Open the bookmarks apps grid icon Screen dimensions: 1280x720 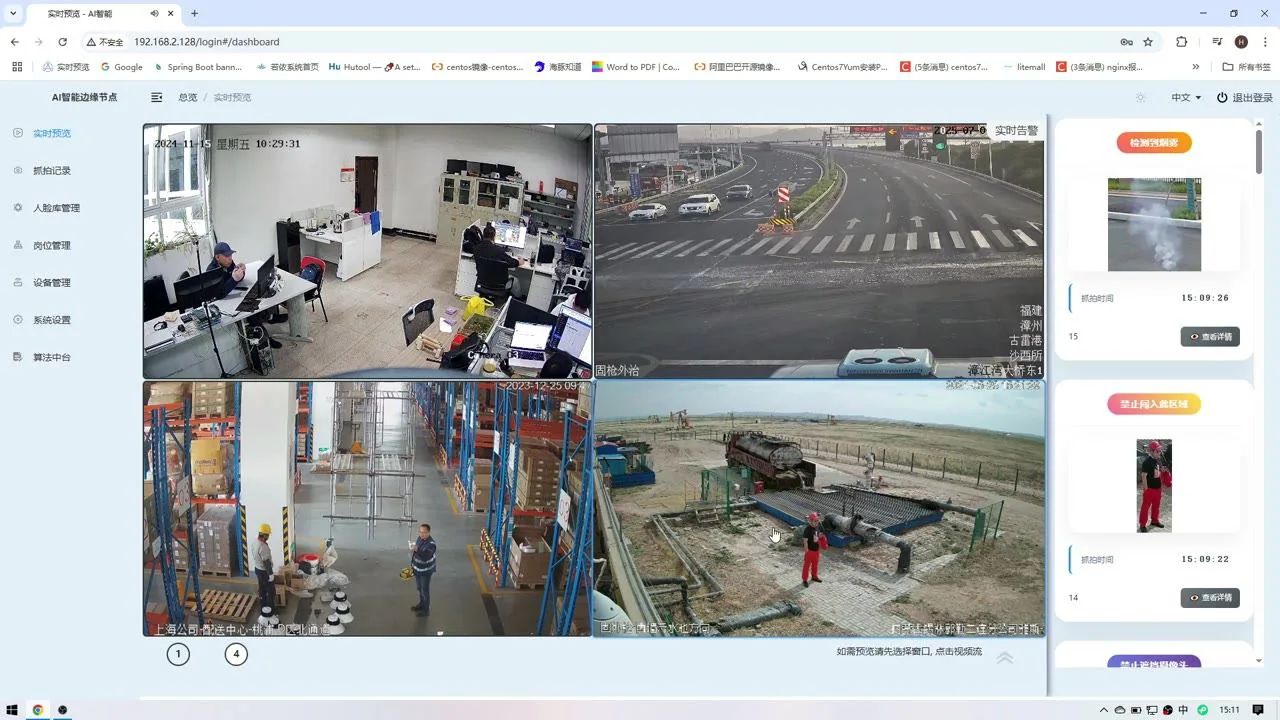coord(17,67)
